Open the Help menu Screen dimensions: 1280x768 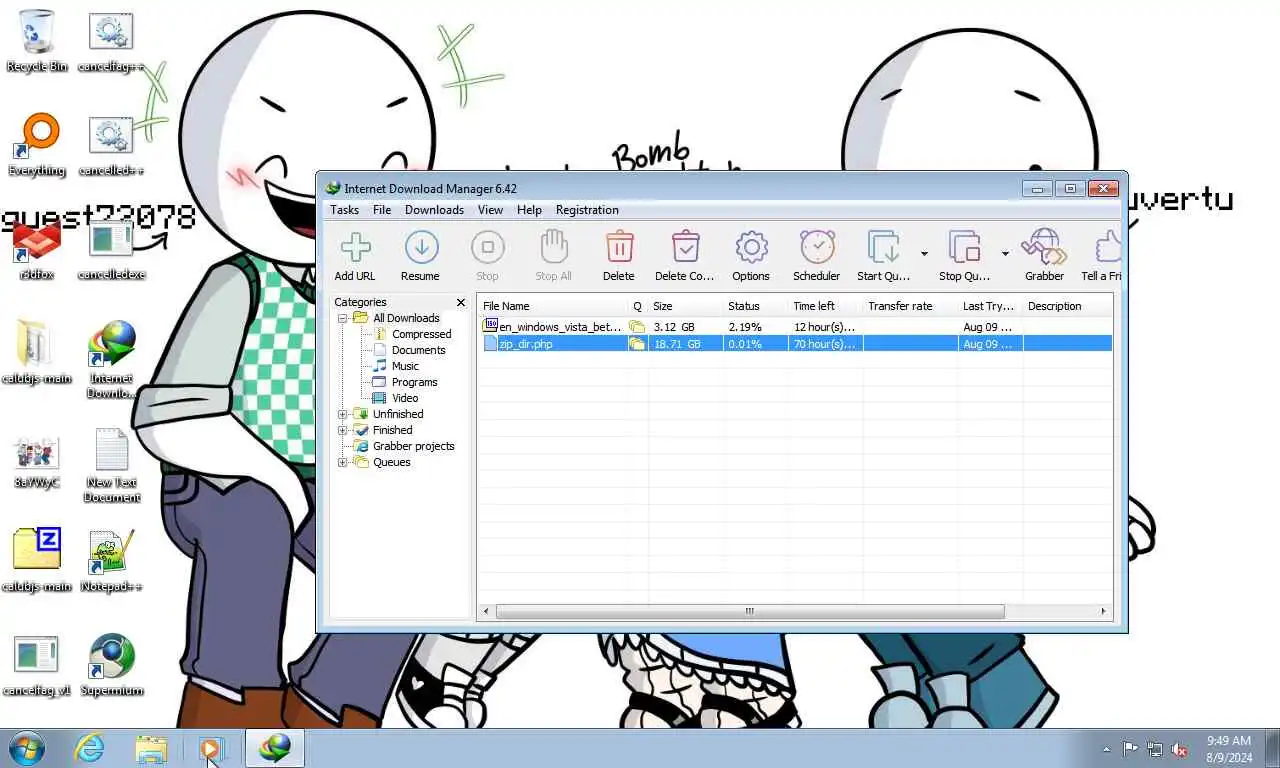point(529,210)
